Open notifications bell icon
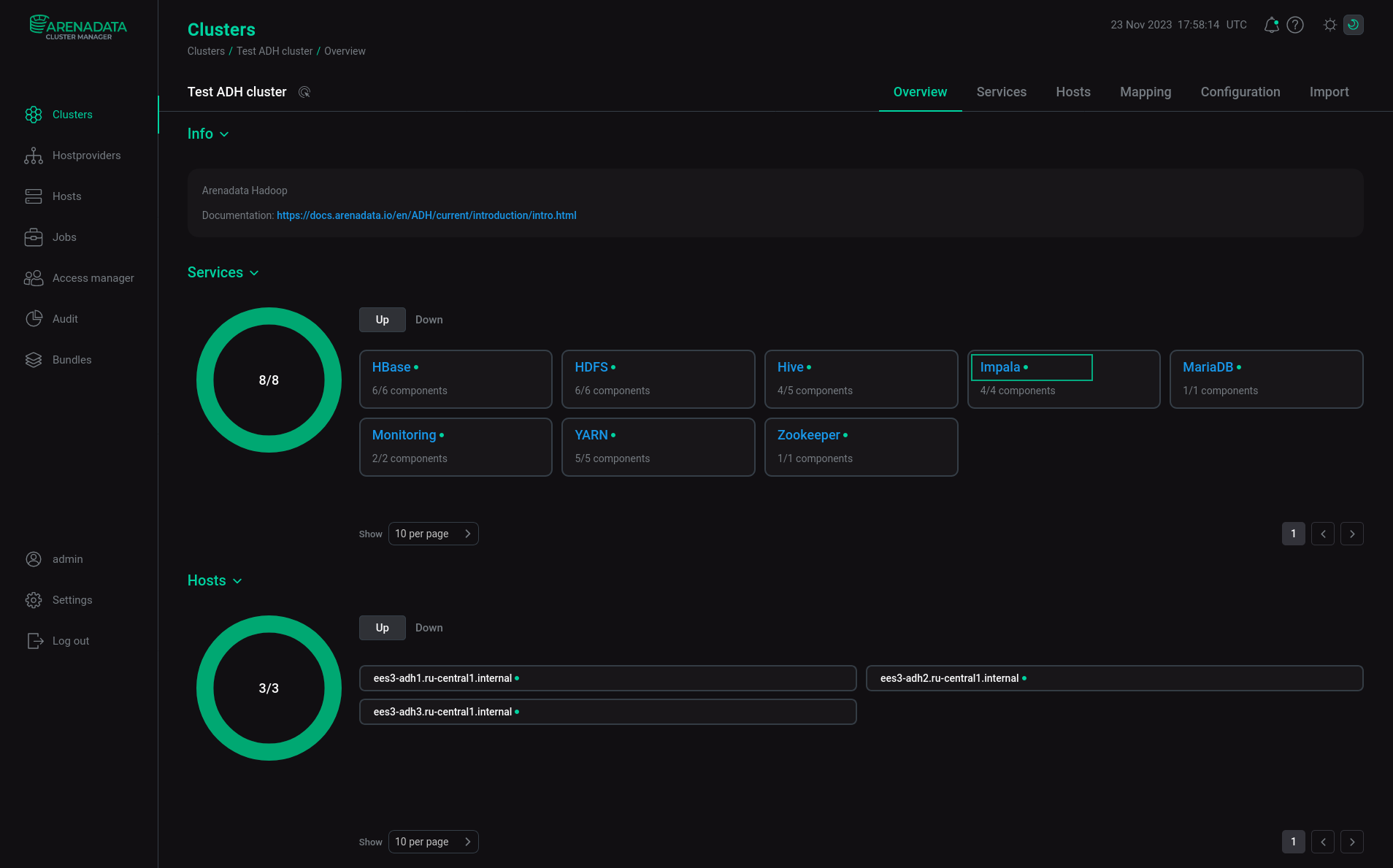This screenshot has height=868, width=1393. click(1272, 25)
